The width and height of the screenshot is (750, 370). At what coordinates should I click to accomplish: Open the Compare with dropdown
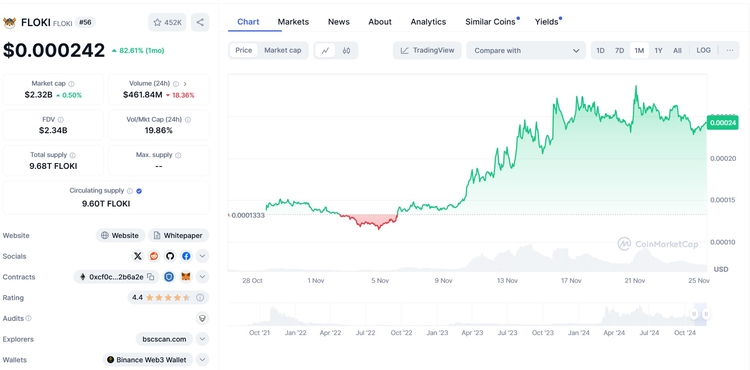click(526, 51)
